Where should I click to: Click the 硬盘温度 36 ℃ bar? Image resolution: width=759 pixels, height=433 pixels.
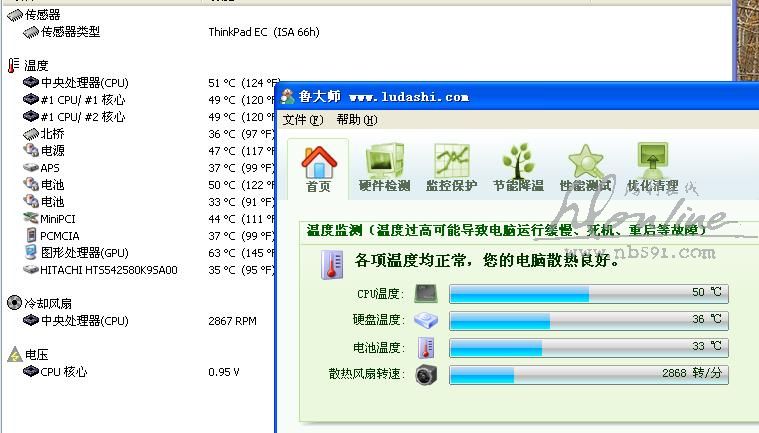[589, 320]
